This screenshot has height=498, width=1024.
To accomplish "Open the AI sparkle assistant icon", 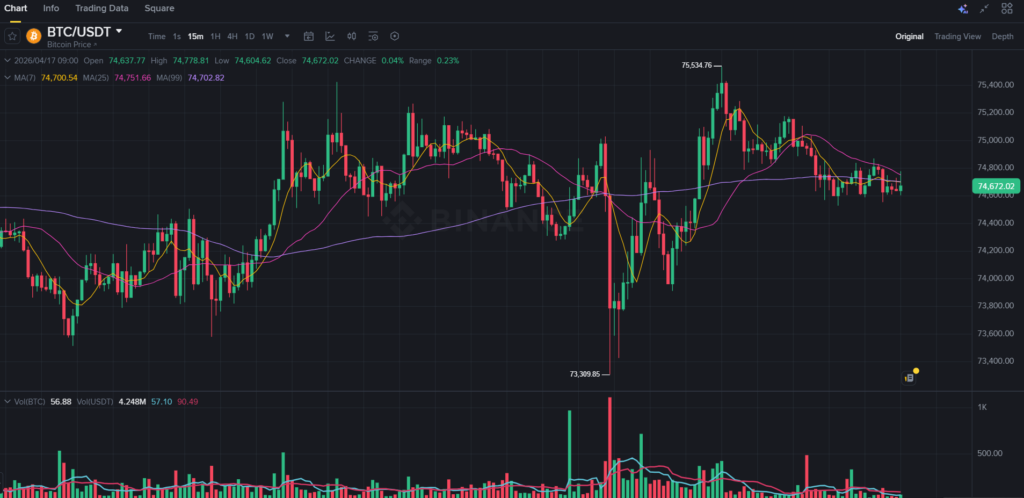I will tap(963, 9).
